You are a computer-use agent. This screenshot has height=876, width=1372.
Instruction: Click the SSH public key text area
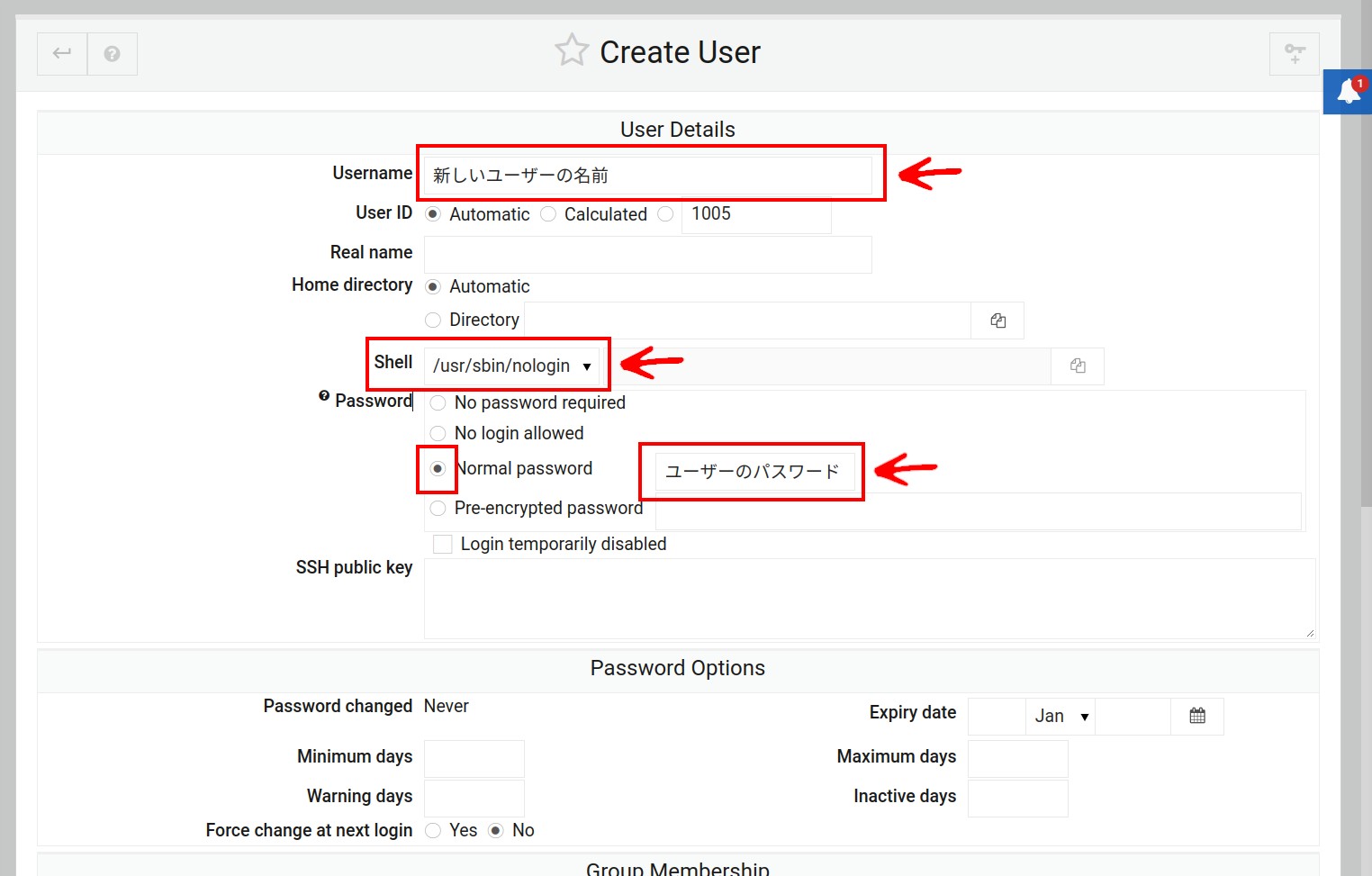point(869,599)
